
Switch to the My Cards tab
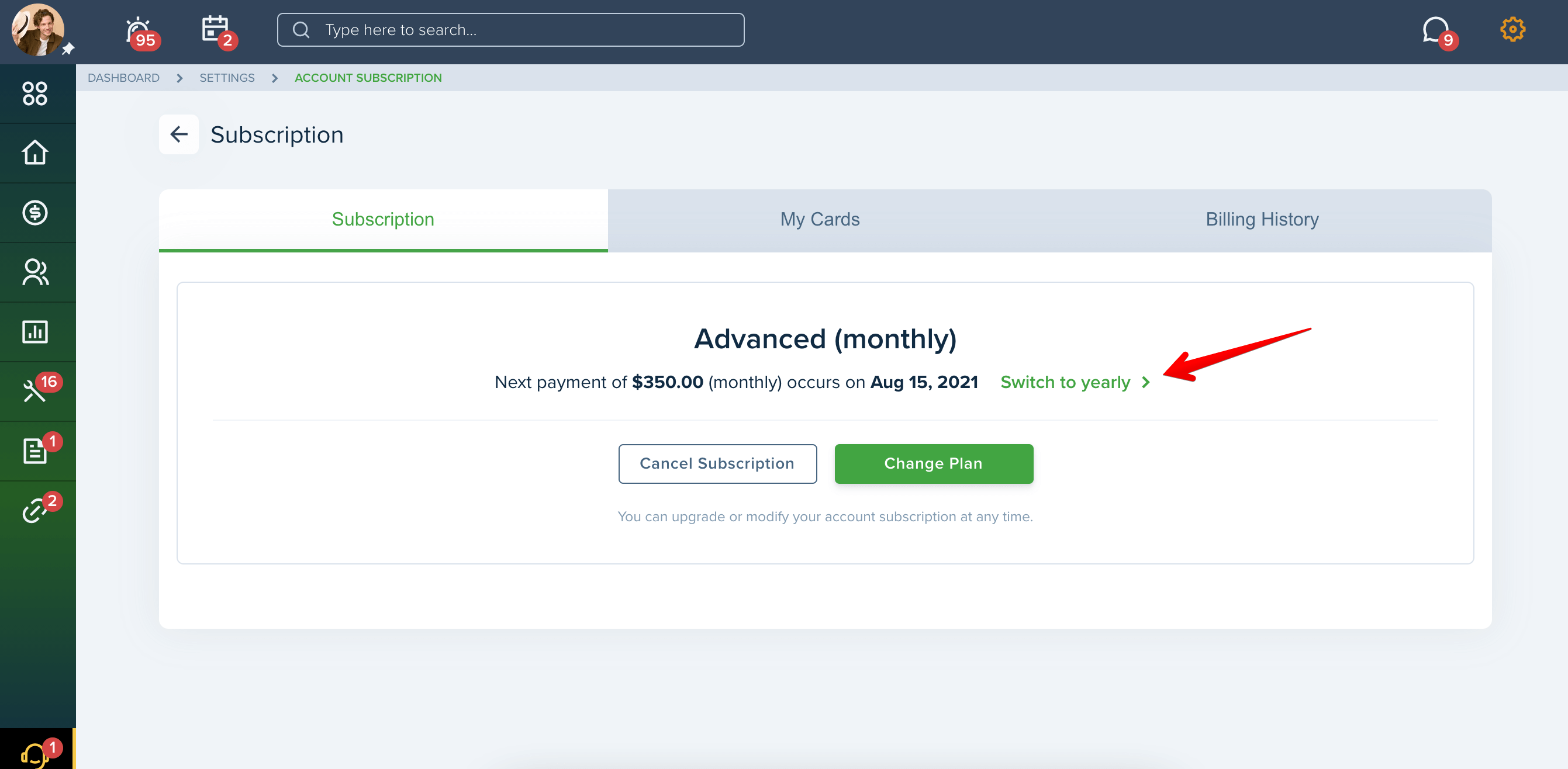coord(819,219)
